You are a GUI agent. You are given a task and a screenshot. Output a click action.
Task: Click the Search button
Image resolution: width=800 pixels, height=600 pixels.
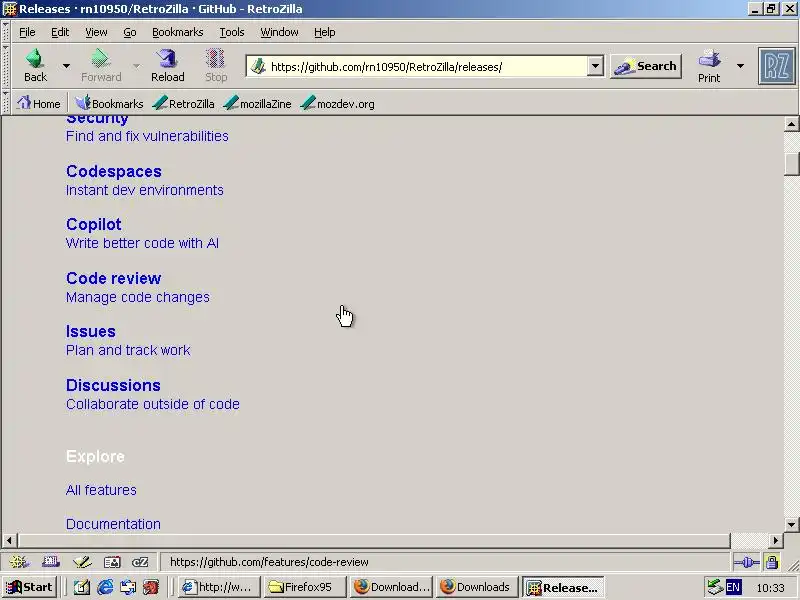point(646,66)
